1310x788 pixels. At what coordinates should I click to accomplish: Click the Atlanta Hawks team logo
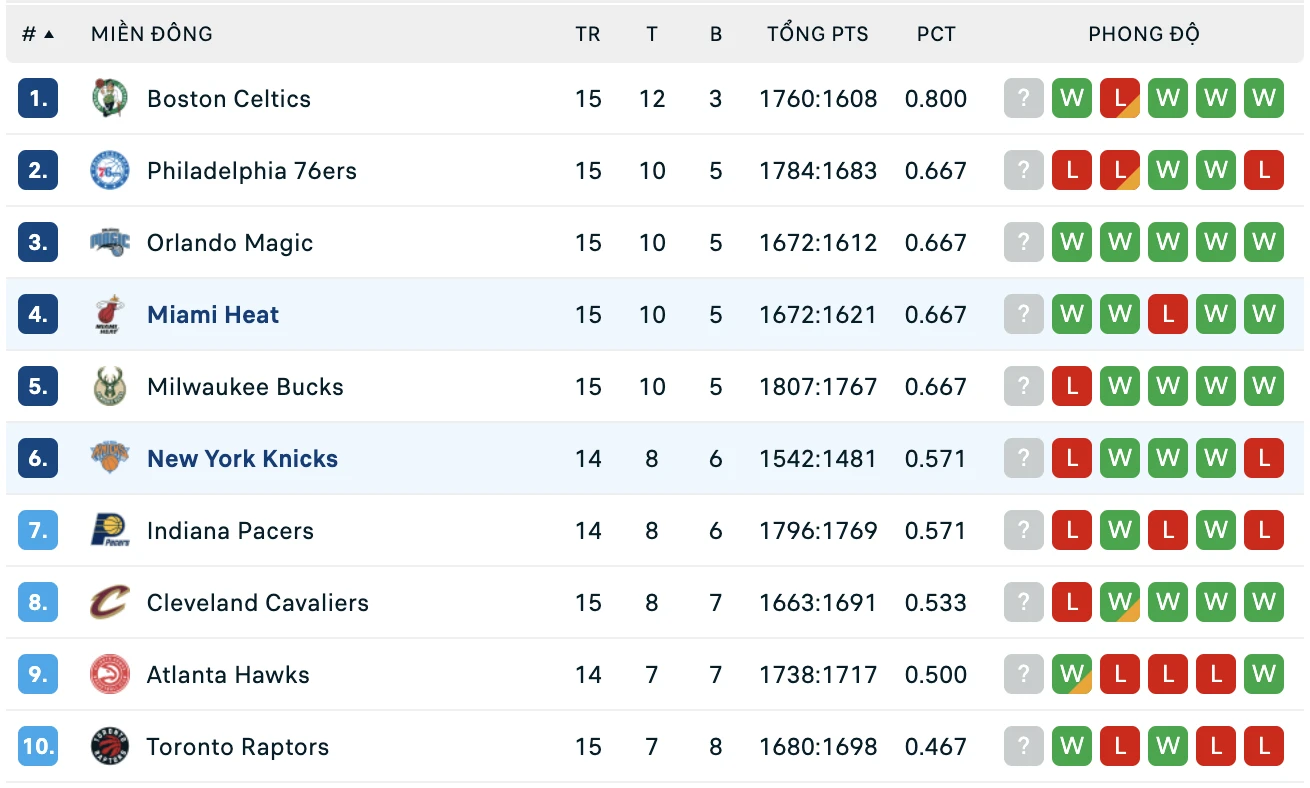pyautogui.click(x=109, y=674)
